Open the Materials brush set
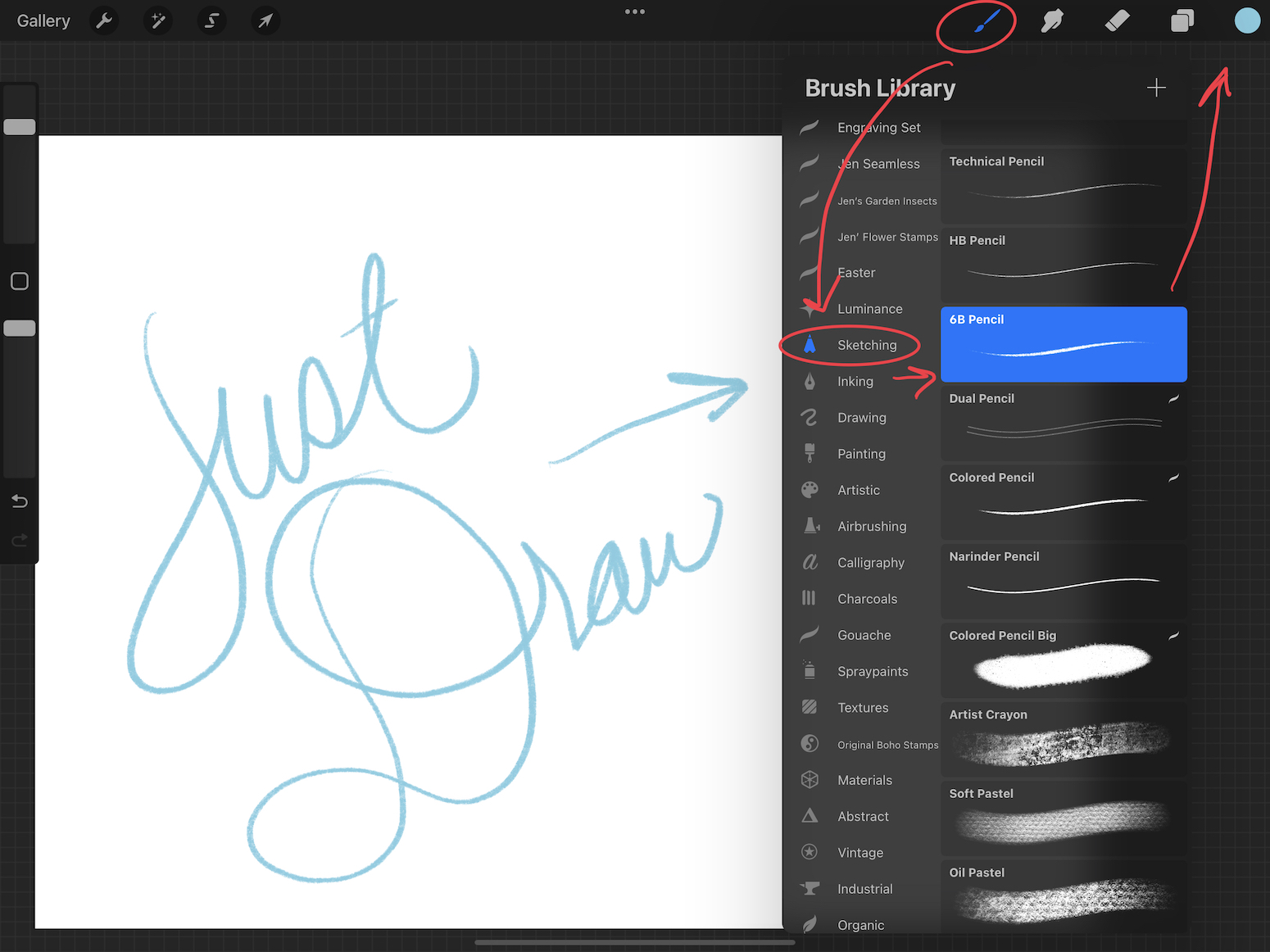This screenshot has width=1270, height=952. (x=862, y=780)
